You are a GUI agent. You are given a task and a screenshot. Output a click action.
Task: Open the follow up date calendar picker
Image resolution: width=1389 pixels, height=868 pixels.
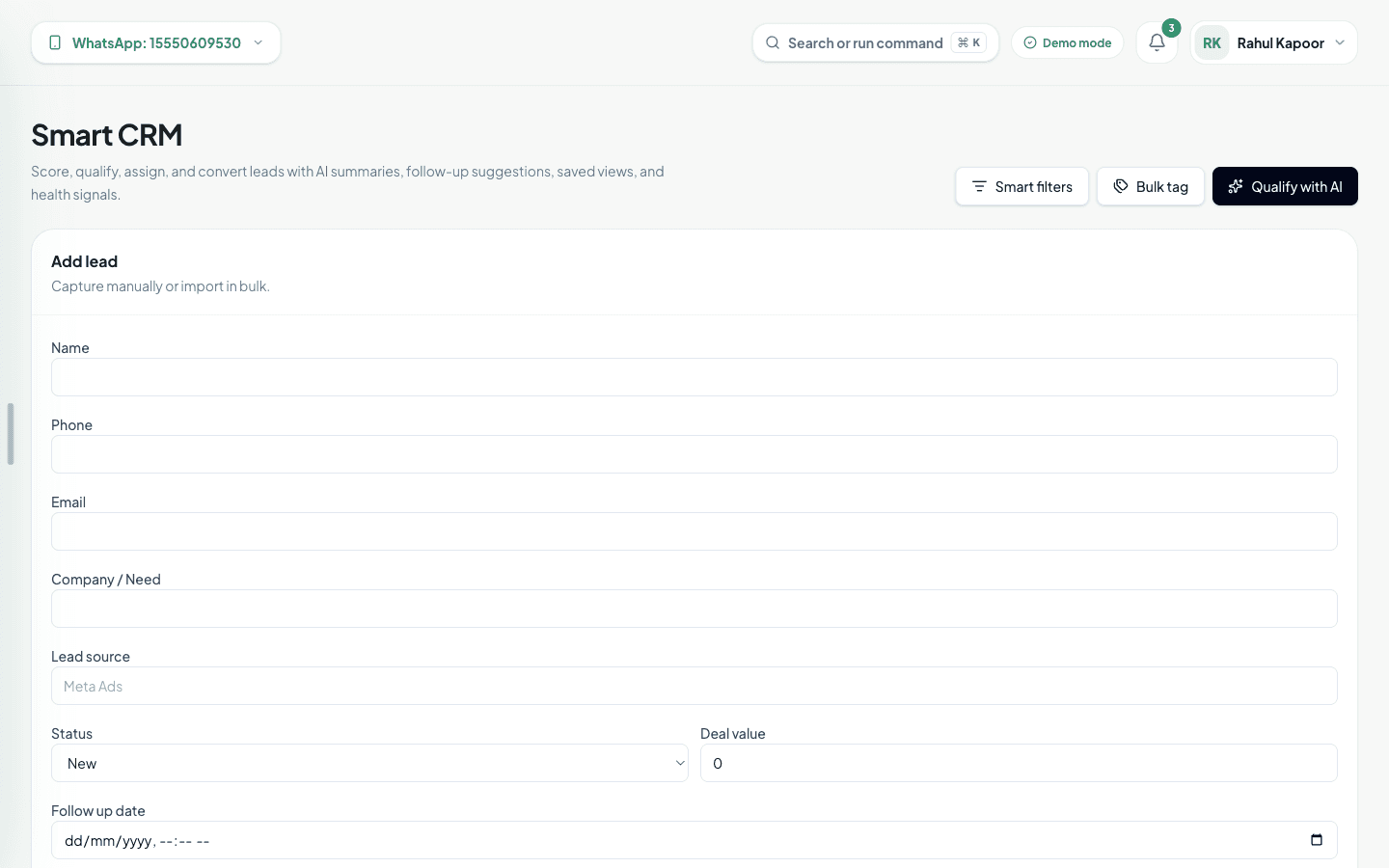click(x=1317, y=840)
